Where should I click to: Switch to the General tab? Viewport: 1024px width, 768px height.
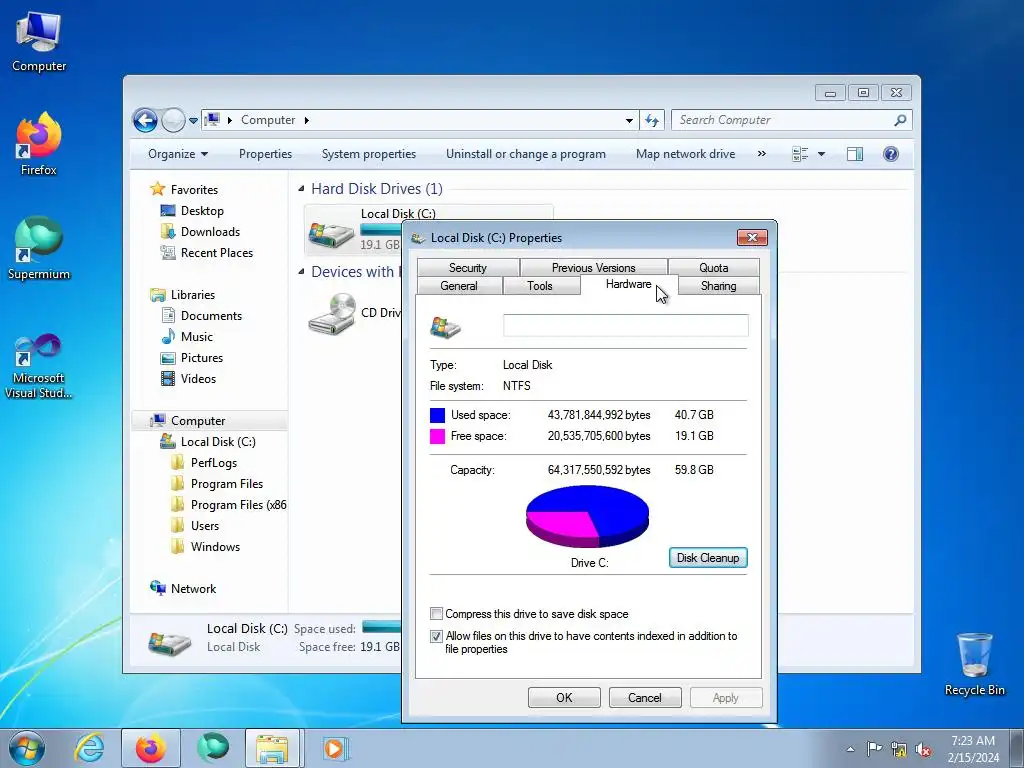coord(459,286)
